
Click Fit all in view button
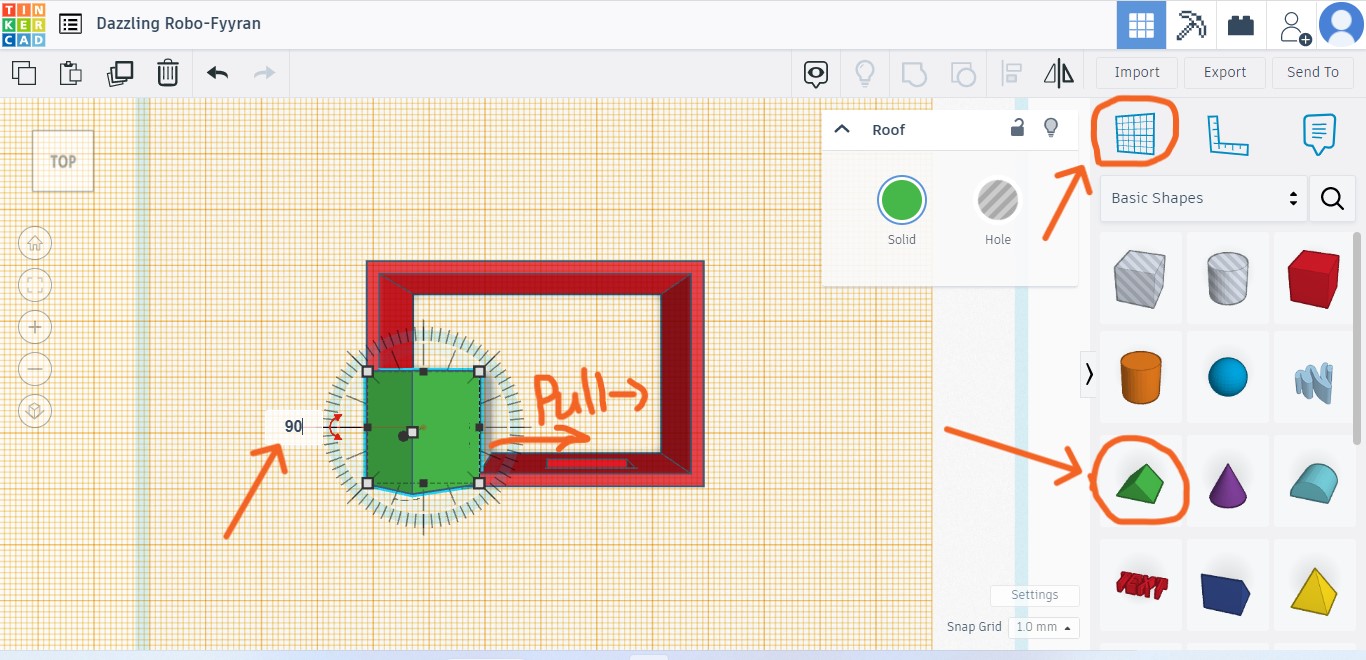(35, 285)
